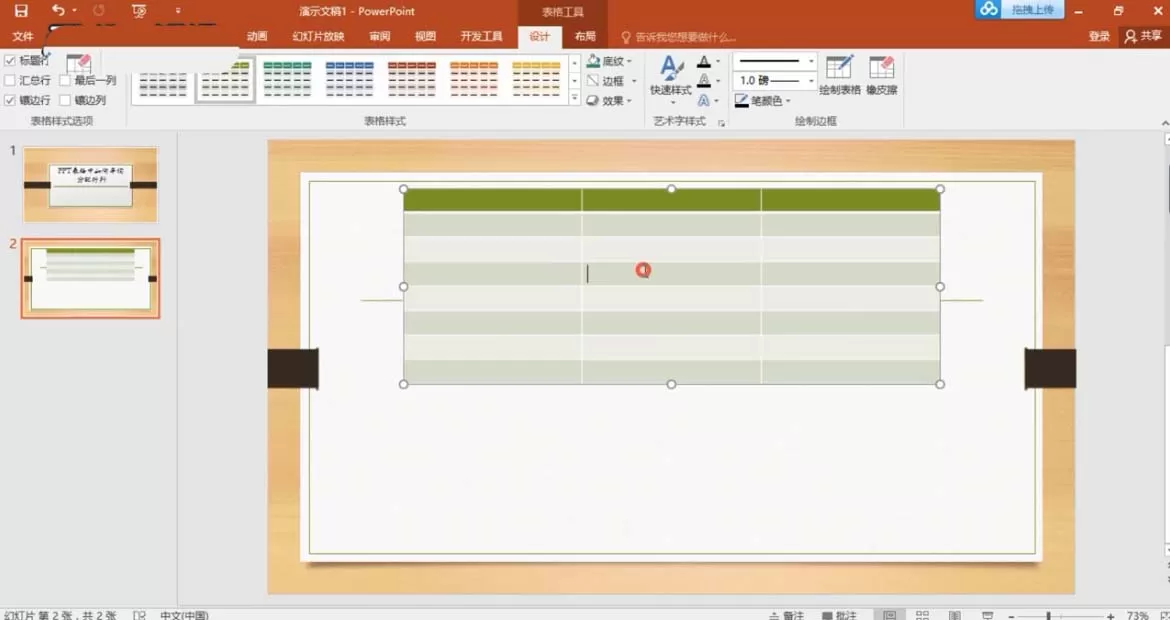Switch to the 幻灯片放映 tab
Screen dimensions: 1170x620
[x=319, y=37]
